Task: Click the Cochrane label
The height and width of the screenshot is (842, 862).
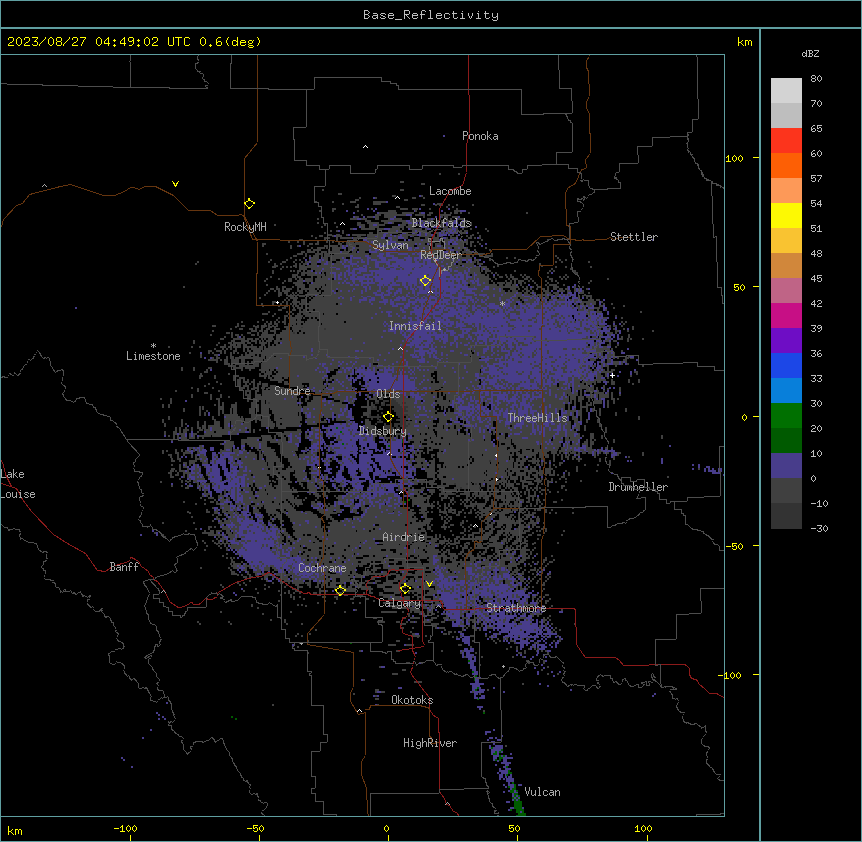Action: click(x=322, y=568)
